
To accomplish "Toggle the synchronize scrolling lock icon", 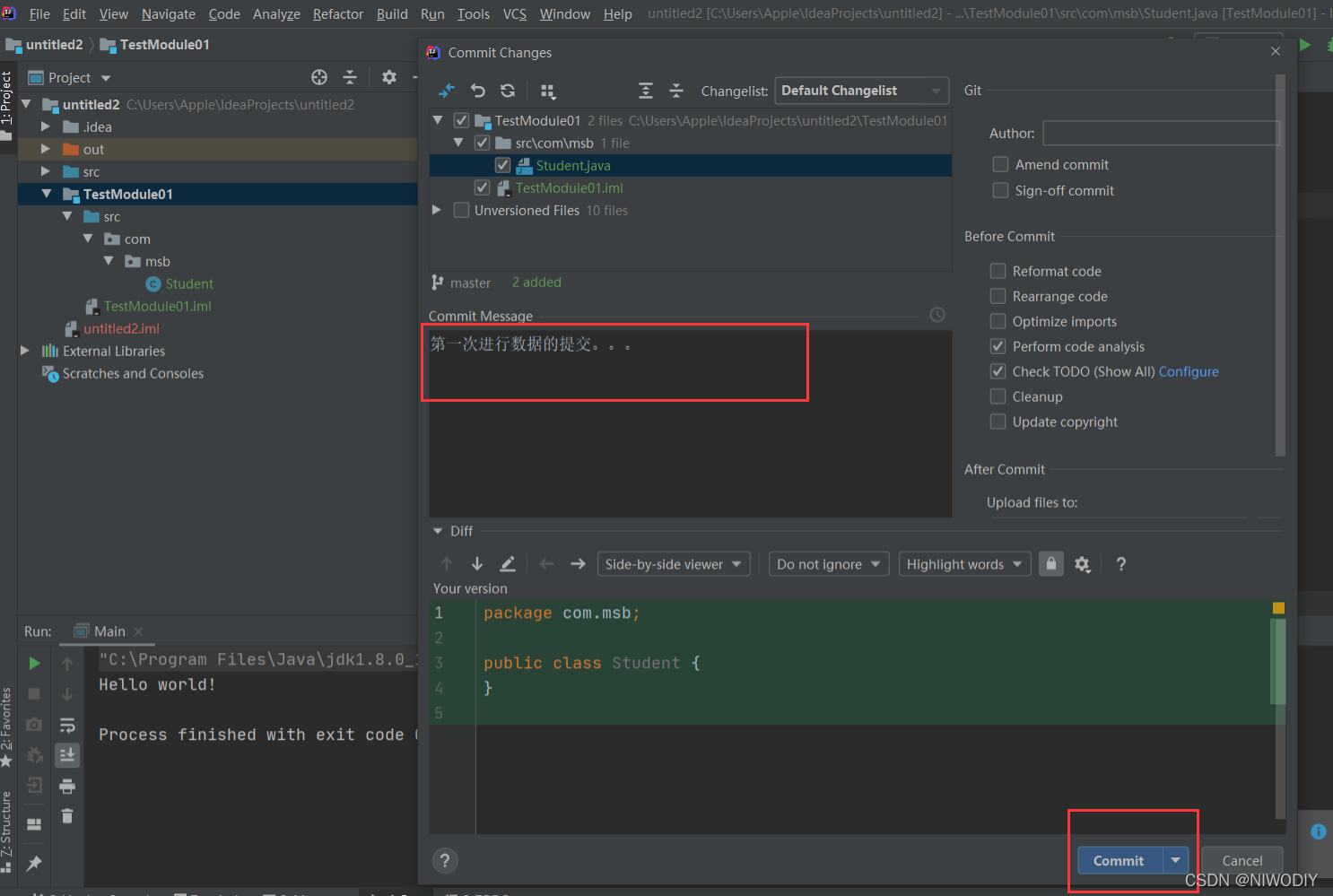I will pos(1051,563).
